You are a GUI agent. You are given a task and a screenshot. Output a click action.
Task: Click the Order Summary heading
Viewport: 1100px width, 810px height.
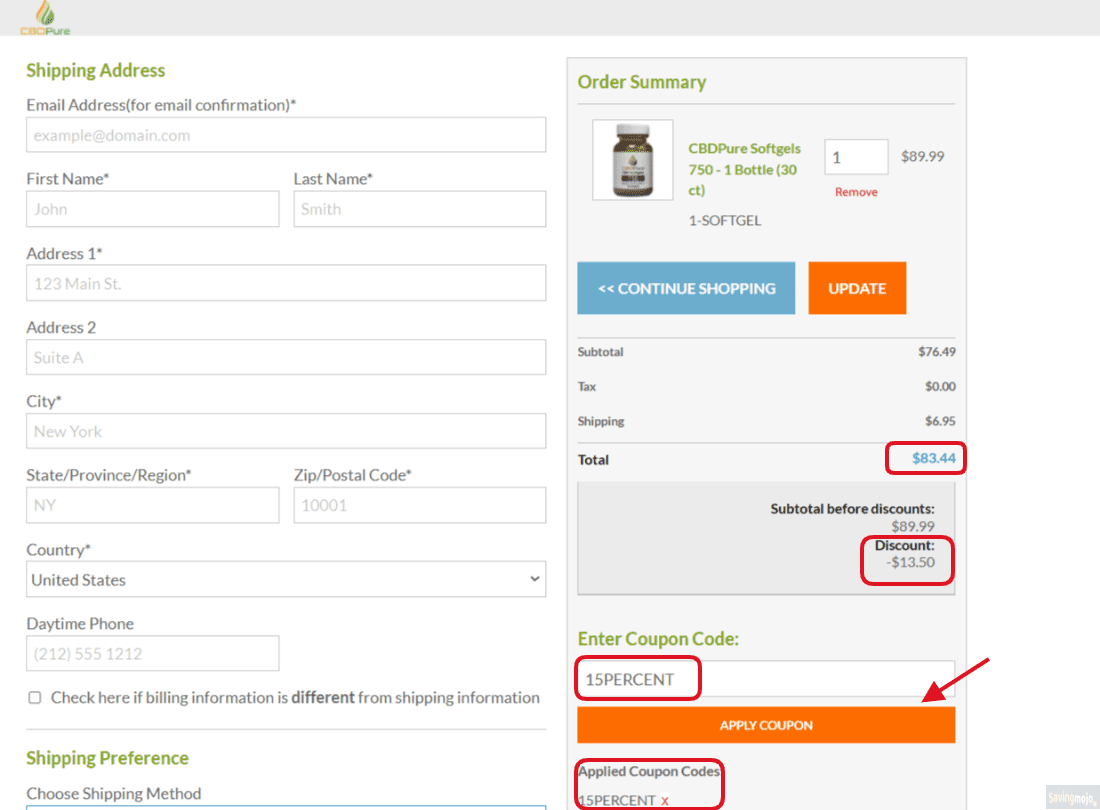(x=641, y=82)
